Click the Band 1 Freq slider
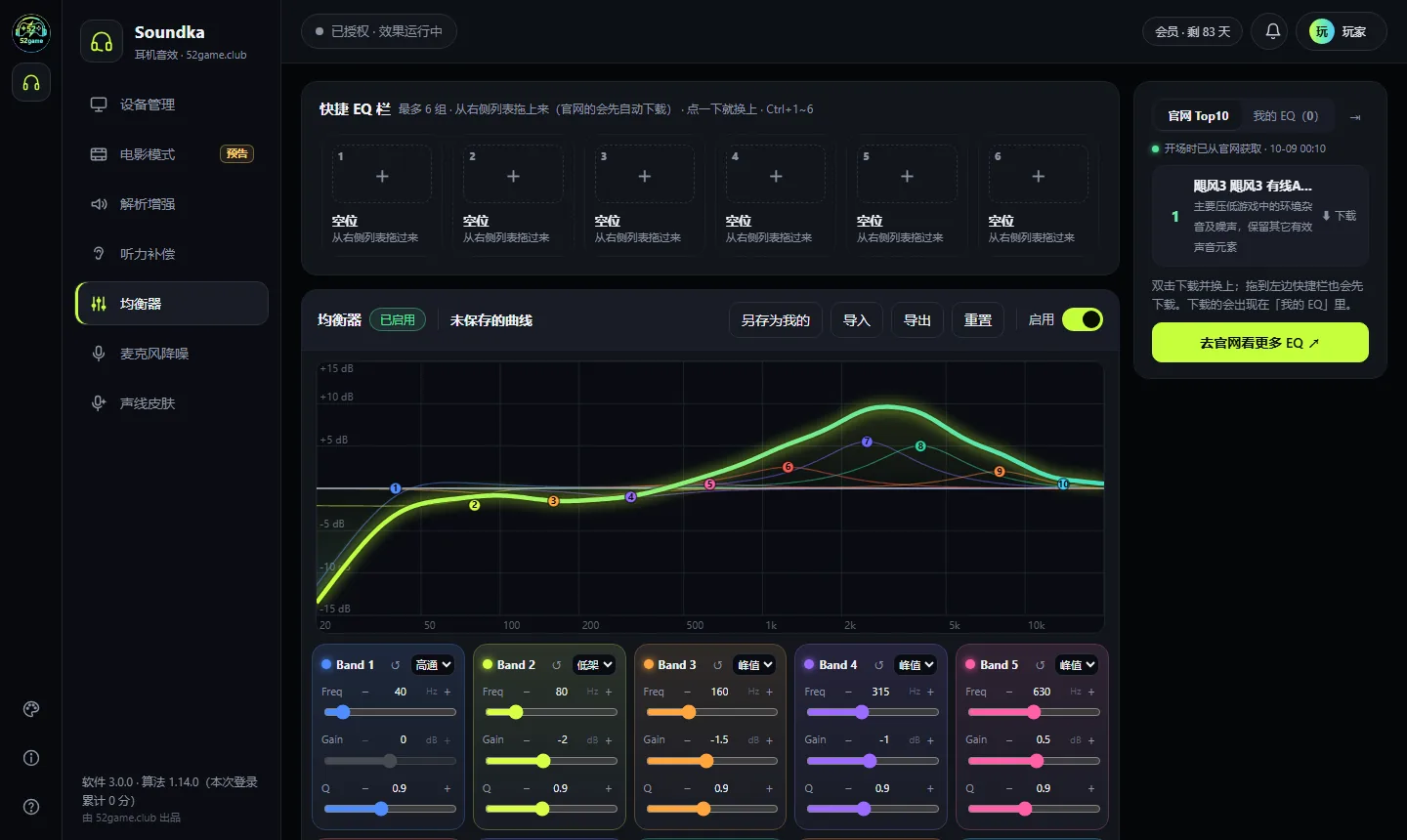Viewport: 1407px width, 840px height. [390, 712]
